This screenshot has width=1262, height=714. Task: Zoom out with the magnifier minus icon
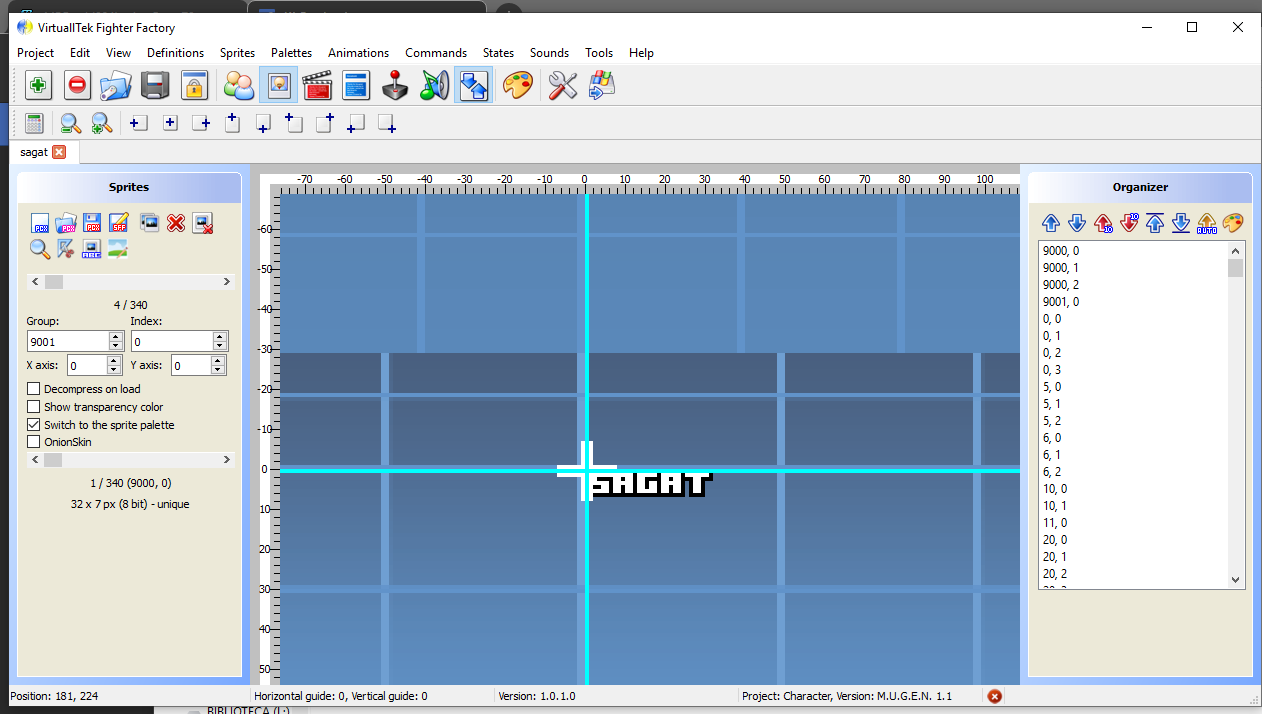pyautogui.click(x=70, y=124)
